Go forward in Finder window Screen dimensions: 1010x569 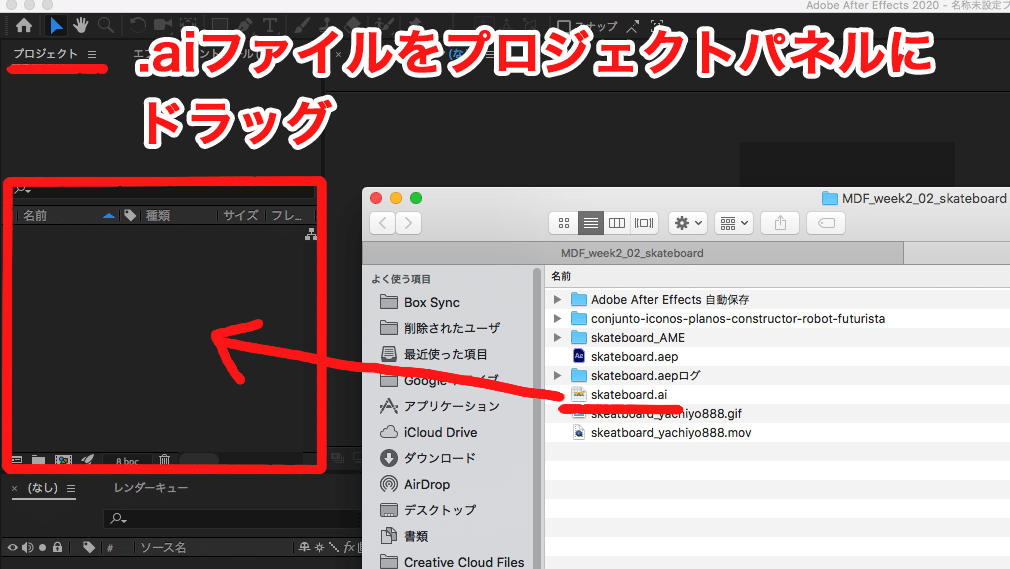(x=408, y=223)
